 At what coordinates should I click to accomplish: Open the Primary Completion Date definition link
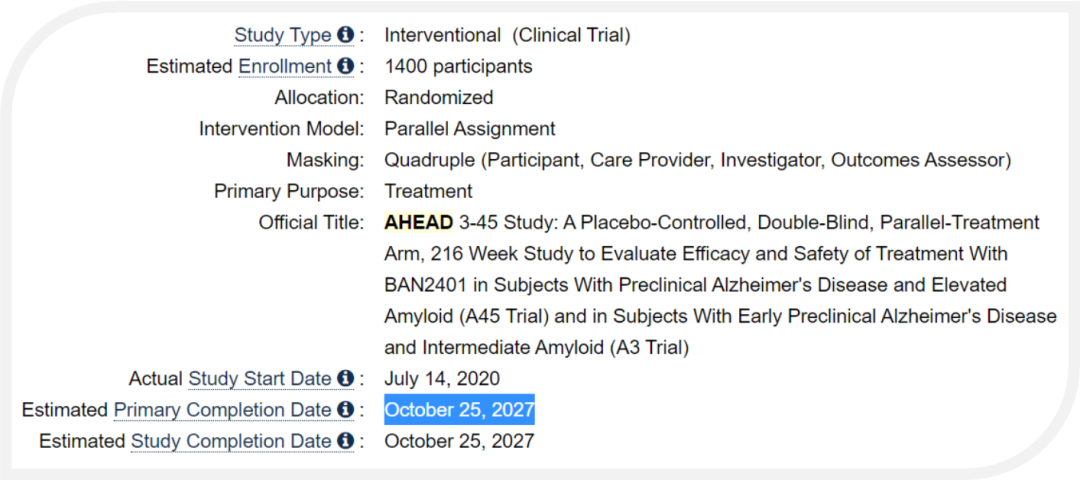coord(223,410)
